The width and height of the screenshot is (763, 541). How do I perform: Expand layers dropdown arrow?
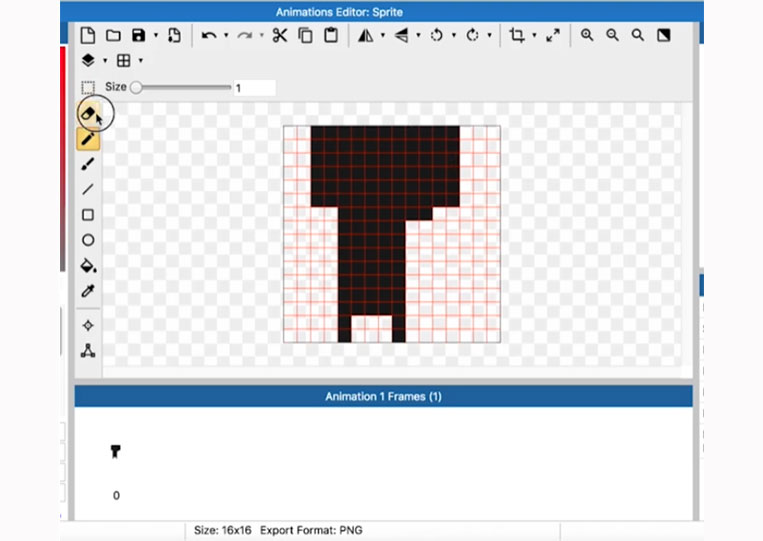tap(105, 60)
